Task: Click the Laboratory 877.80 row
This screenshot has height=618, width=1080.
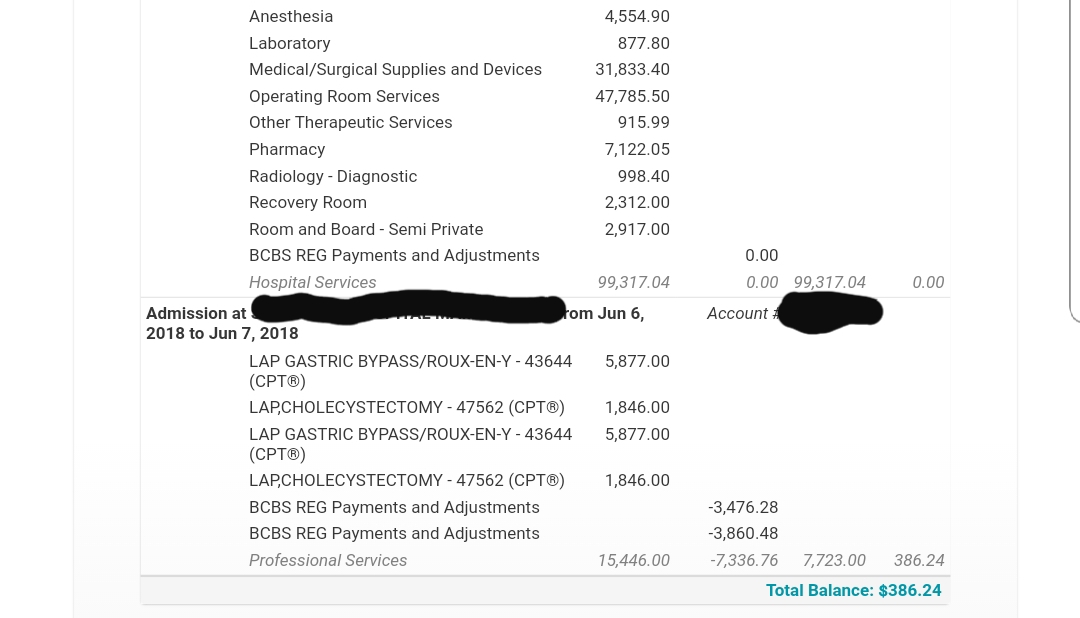Action: point(545,43)
